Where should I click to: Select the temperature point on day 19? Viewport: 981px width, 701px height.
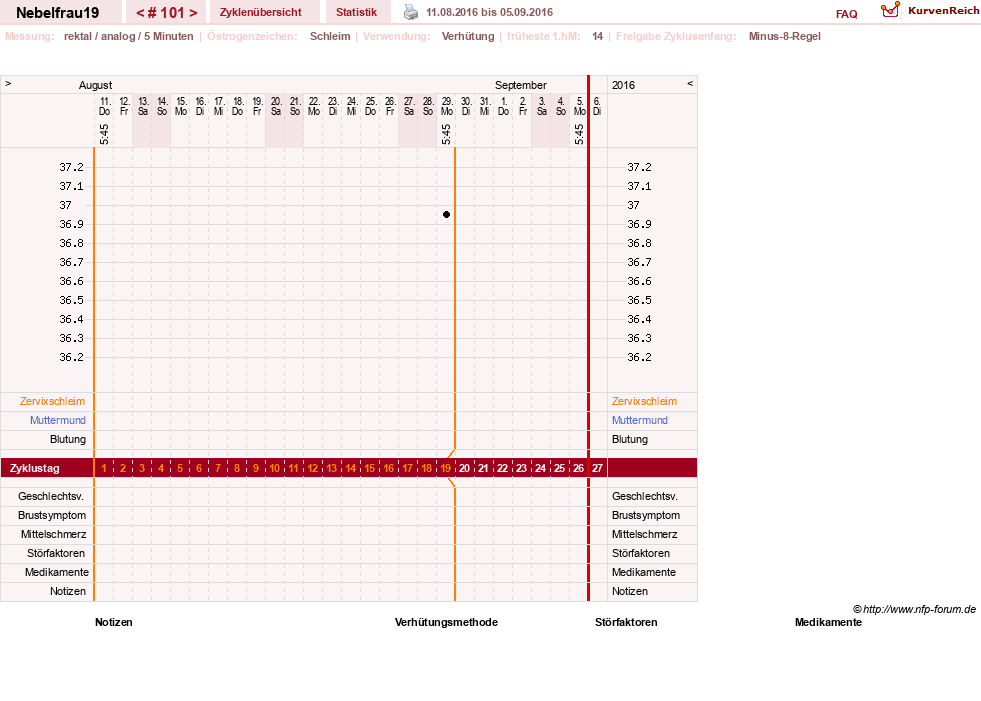point(446,215)
